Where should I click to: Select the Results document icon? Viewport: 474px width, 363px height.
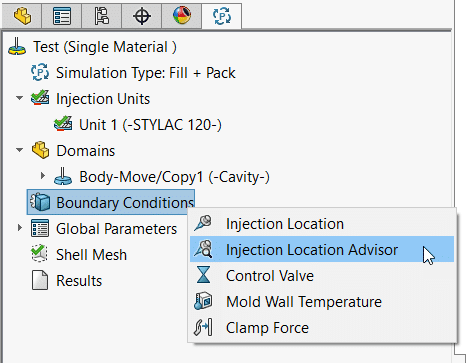pos(40,280)
